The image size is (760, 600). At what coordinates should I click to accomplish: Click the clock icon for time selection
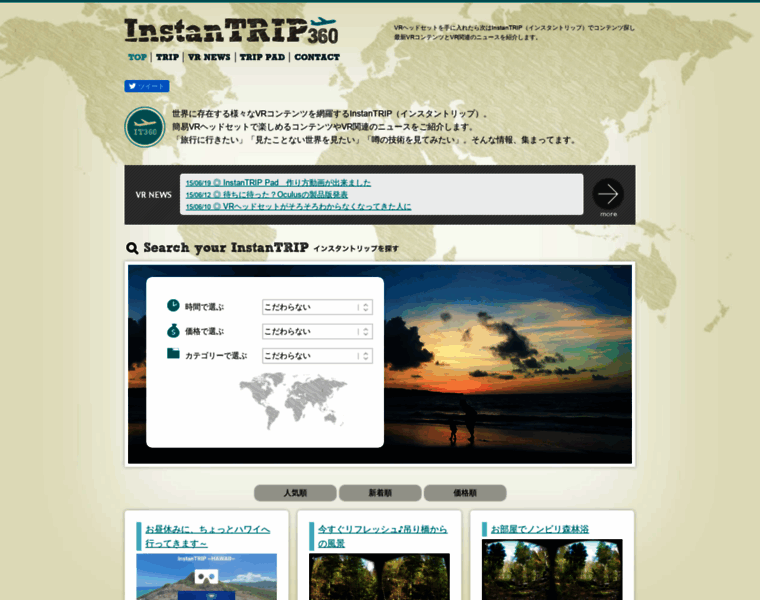pyautogui.click(x=173, y=305)
